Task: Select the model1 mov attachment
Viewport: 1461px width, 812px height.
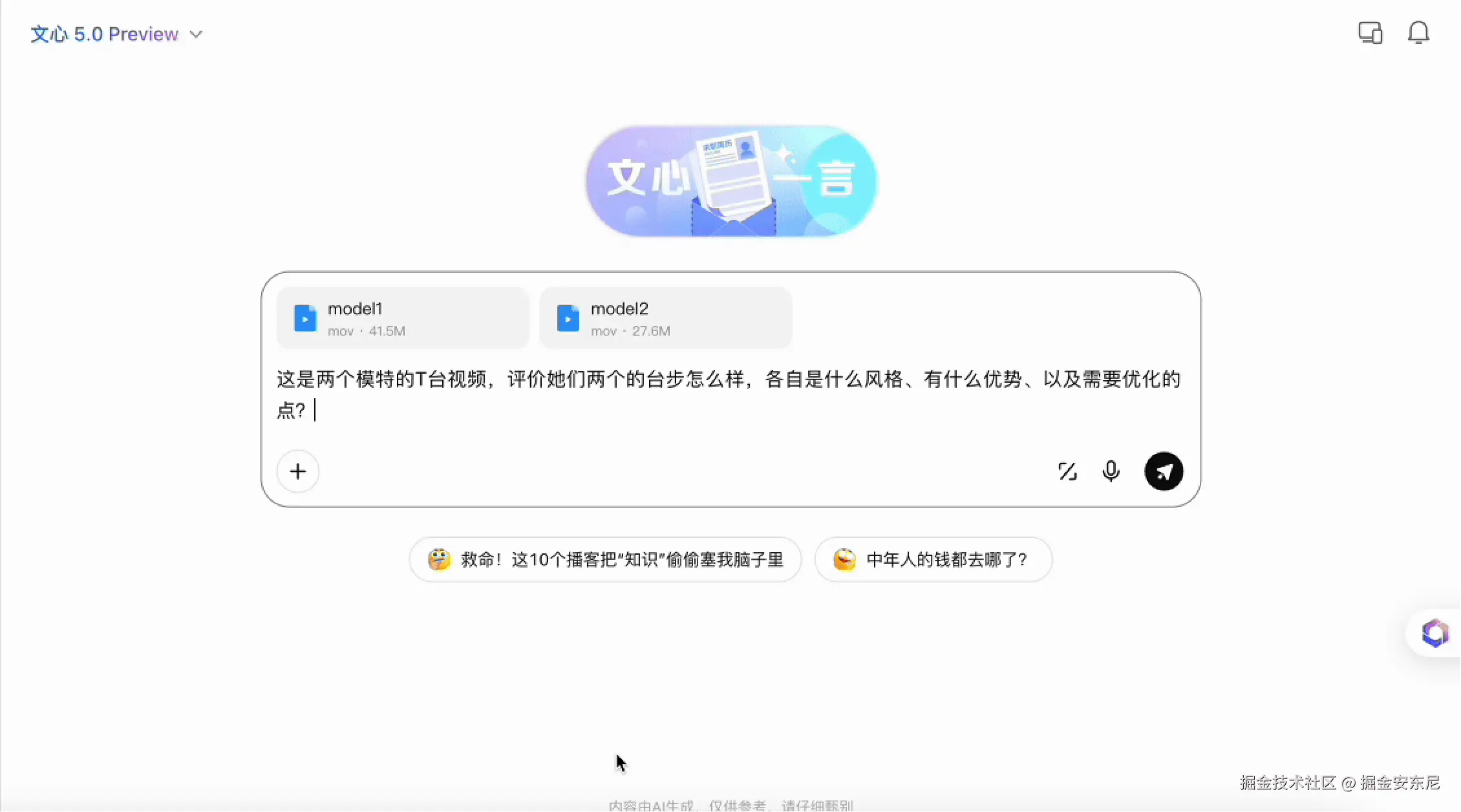Action: 402,319
